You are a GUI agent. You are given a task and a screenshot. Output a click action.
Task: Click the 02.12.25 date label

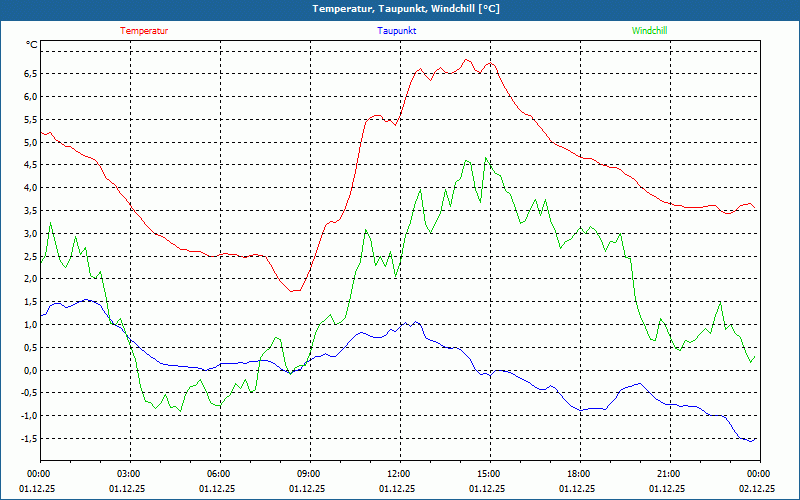tap(758, 488)
